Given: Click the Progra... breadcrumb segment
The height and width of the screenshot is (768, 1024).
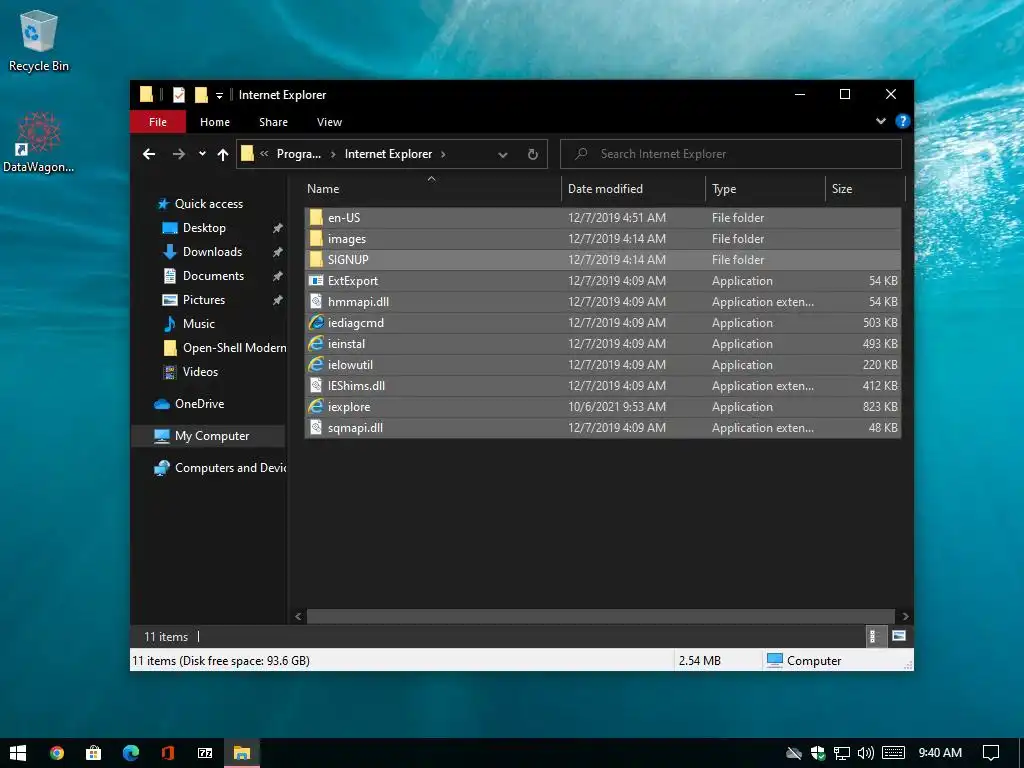Looking at the screenshot, I should coord(298,154).
